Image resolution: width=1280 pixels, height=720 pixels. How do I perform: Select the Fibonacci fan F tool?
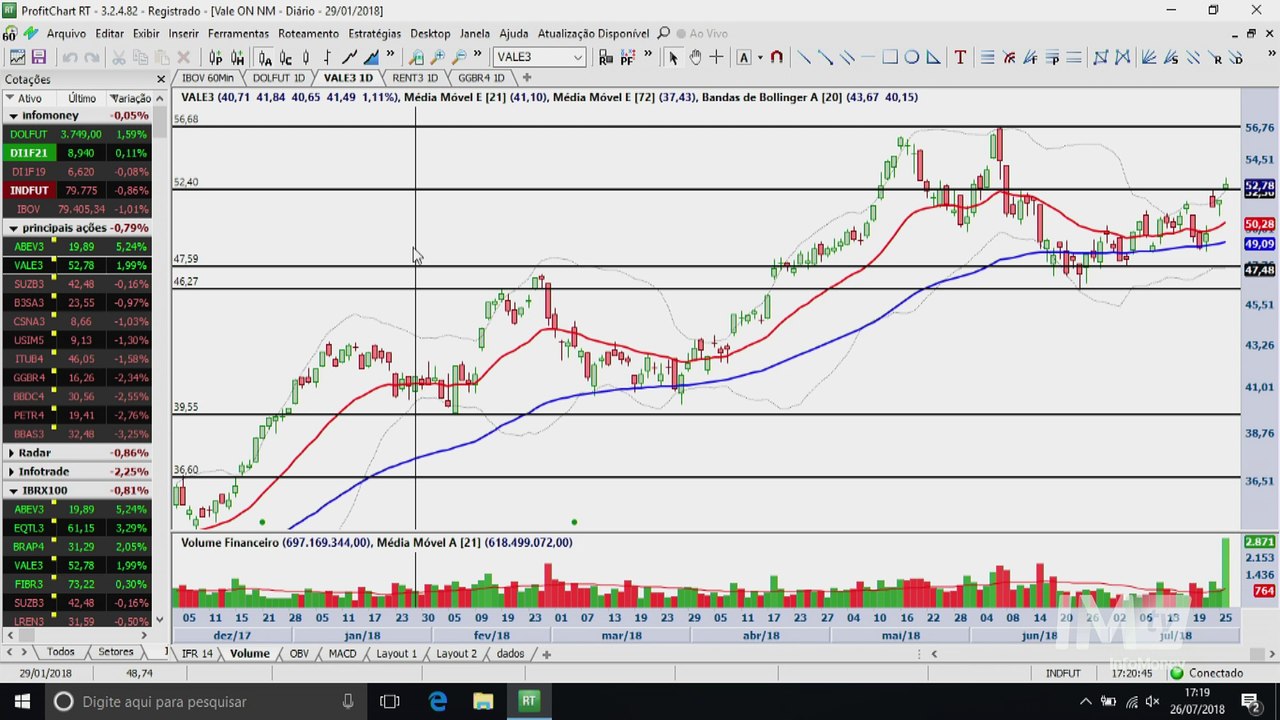pyautogui.click(x=1030, y=57)
